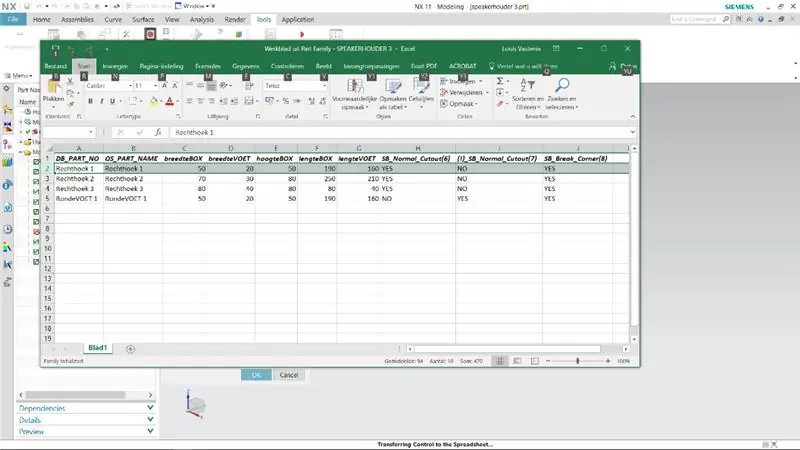Open Celstijlen cell styles gallery
The width and height of the screenshot is (800, 450).
click(421, 94)
